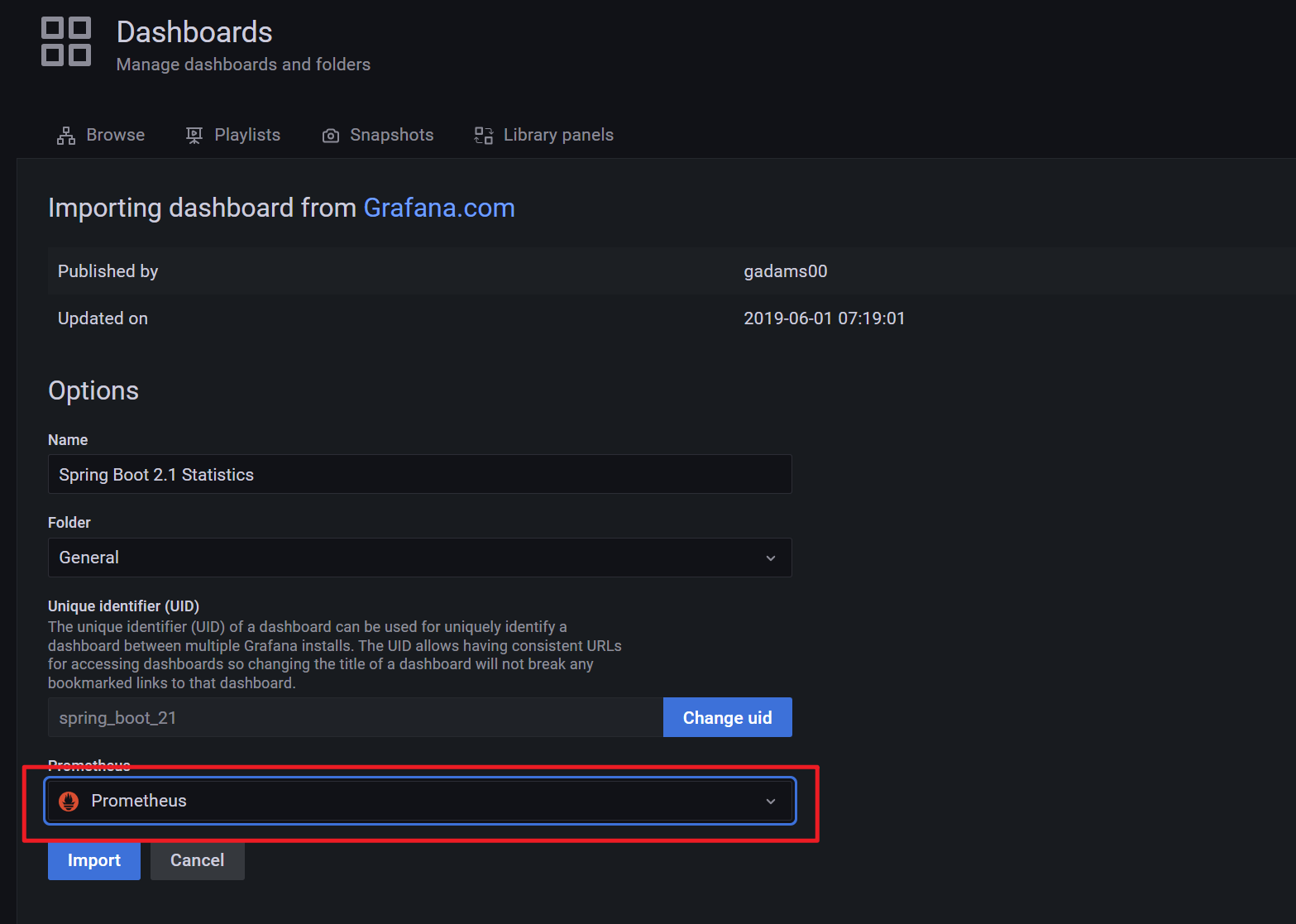The height and width of the screenshot is (924, 1296).
Task: Click the Prometheus flame logo icon
Action: [x=69, y=801]
